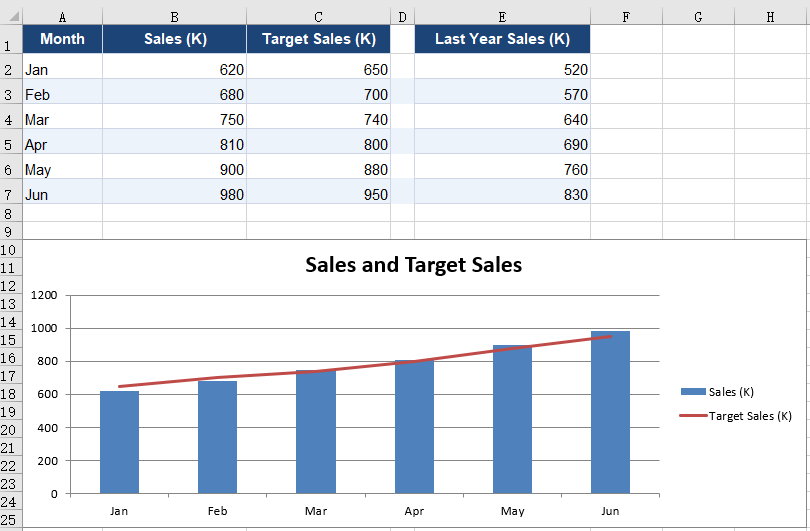
Task: Click the Feb bar in the chart
Action: (217, 438)
